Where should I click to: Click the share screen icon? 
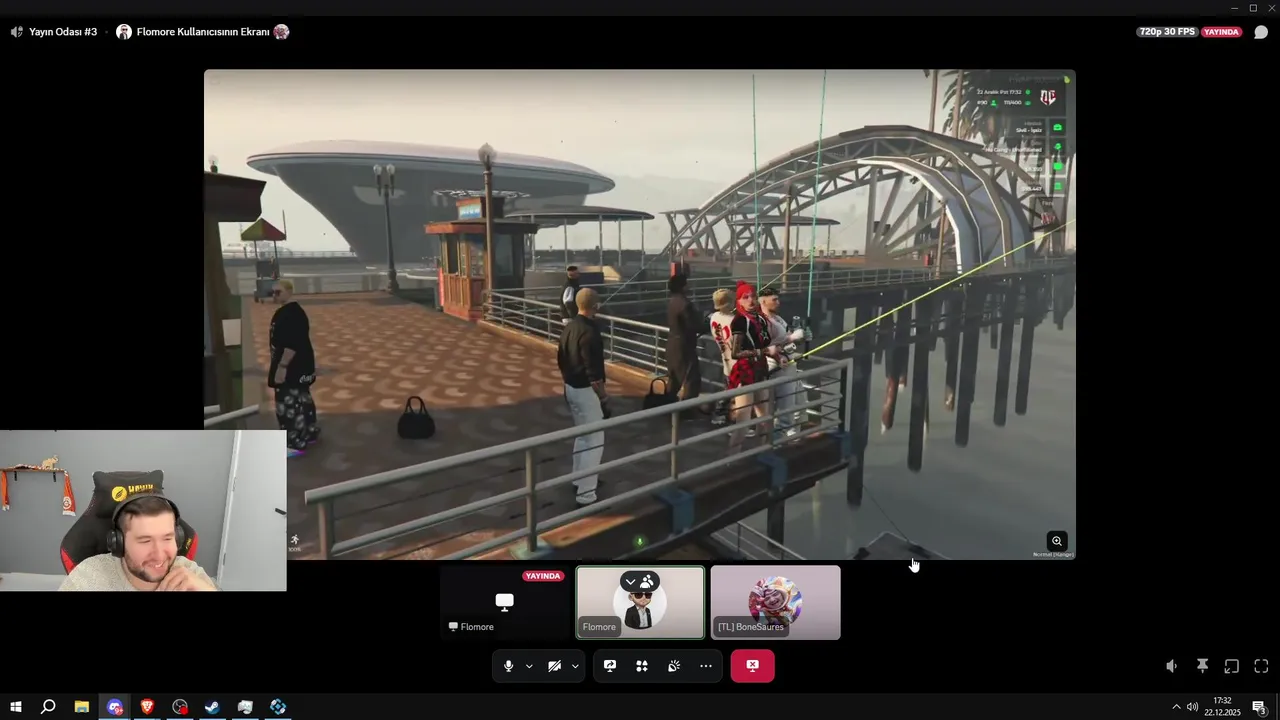[610, 666]
